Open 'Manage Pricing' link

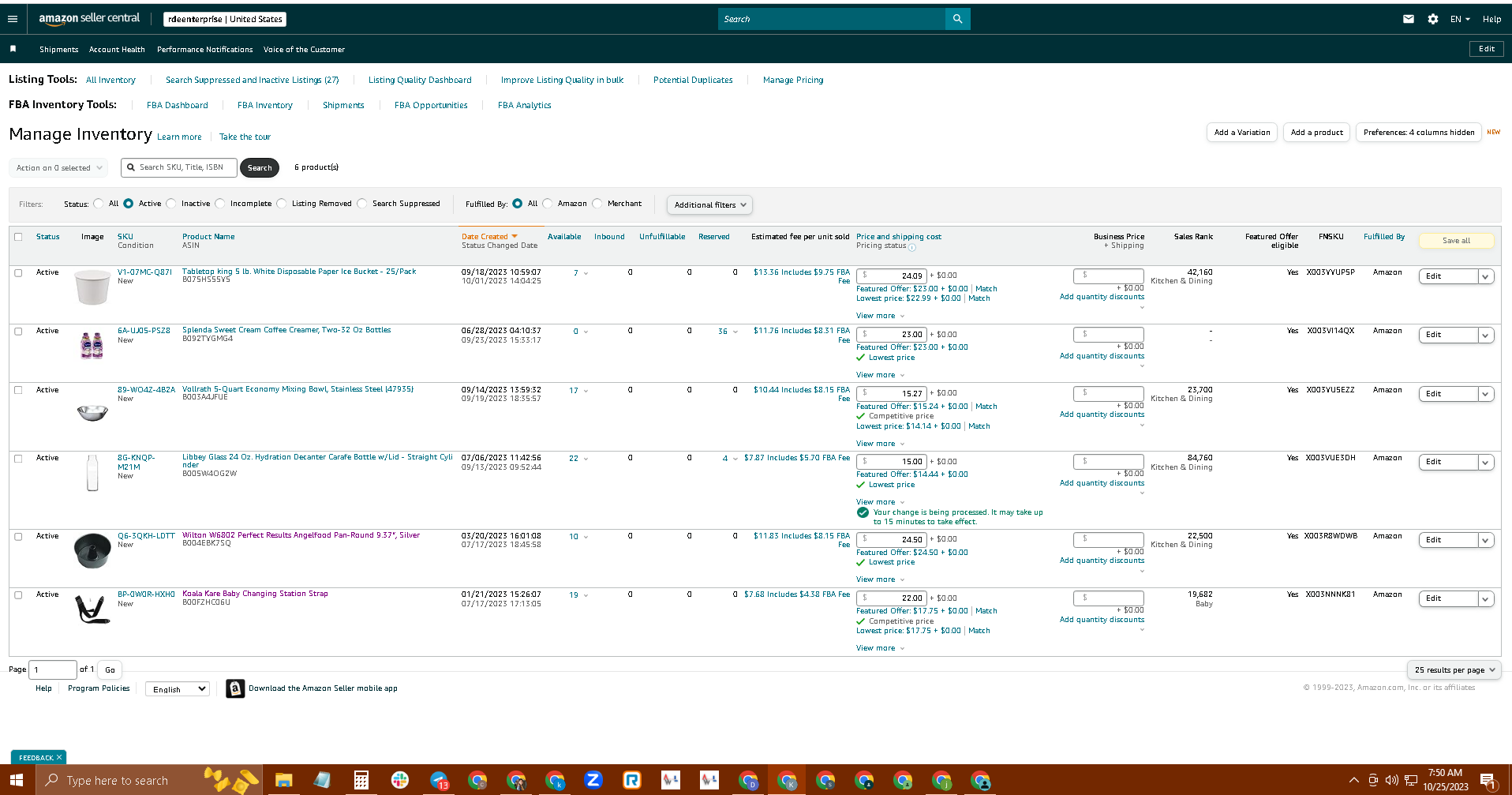click(x=793, y=80)
